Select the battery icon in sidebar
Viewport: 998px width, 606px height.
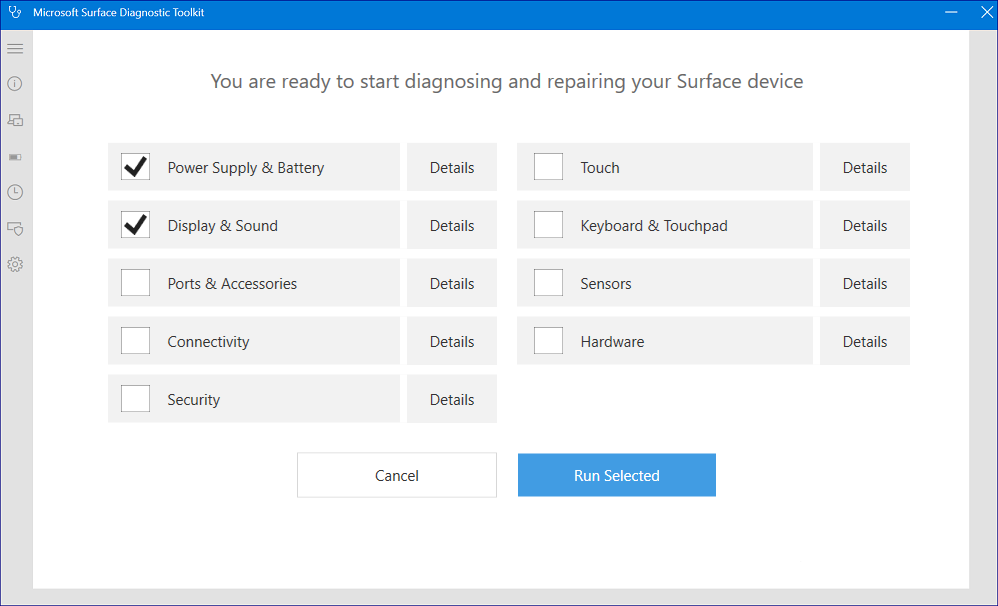[x=15, y=157]
